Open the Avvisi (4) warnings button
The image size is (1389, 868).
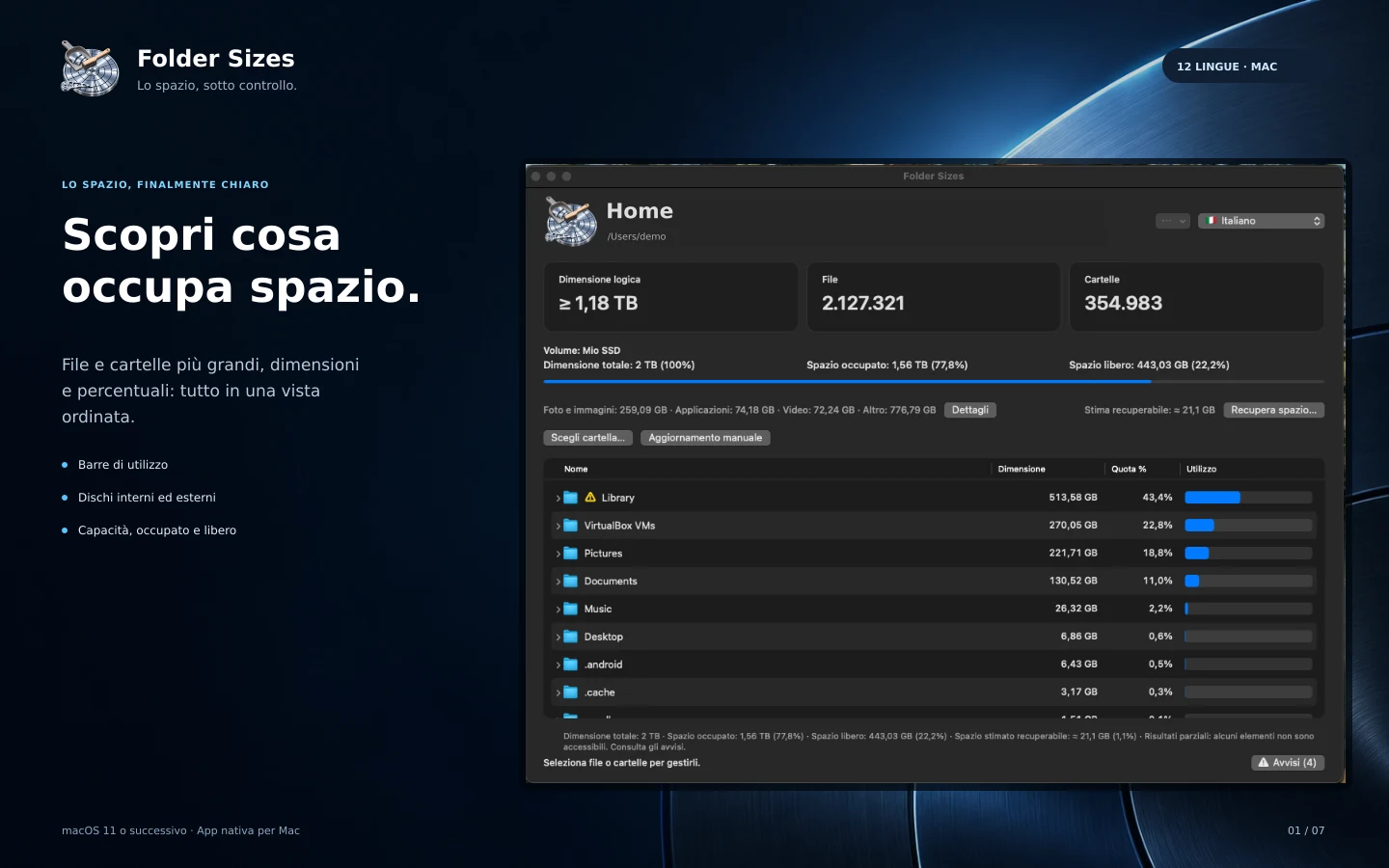tap(1288, 763)
